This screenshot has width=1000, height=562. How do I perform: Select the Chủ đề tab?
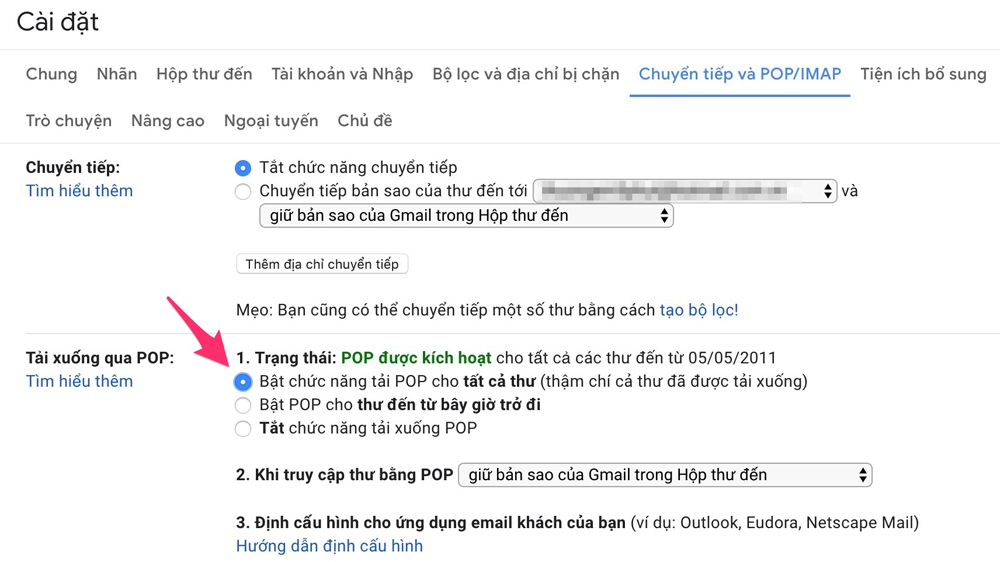[x=364, y=121]
